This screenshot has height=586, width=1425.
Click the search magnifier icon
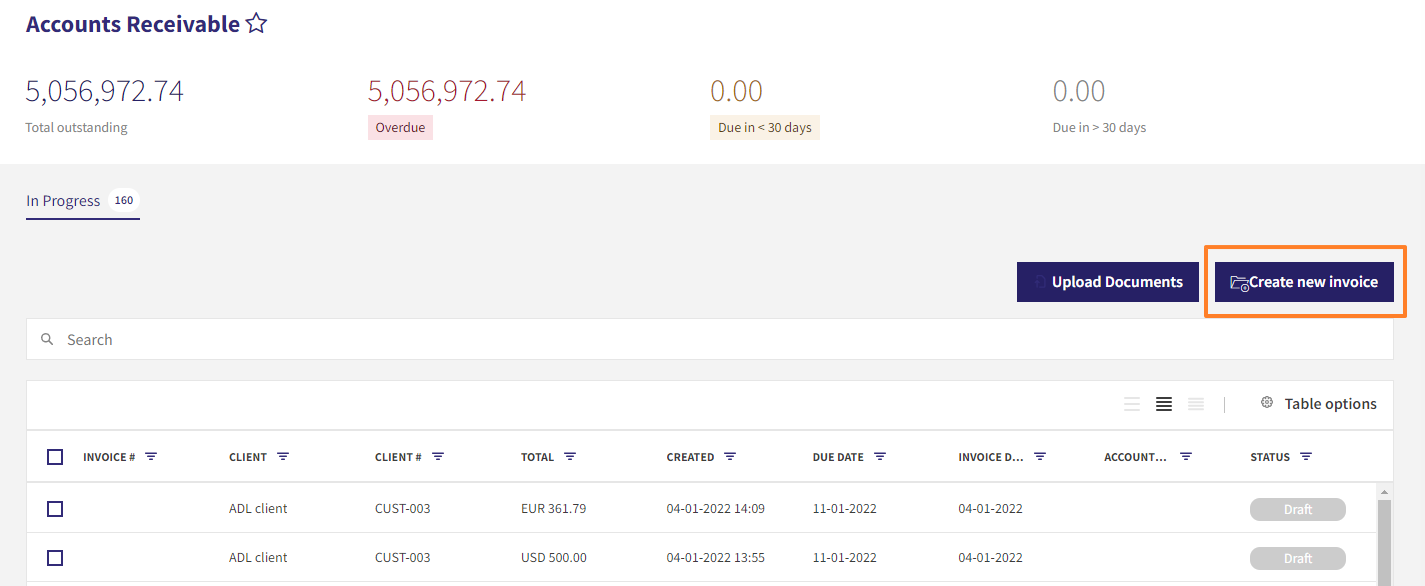click(x=47, y=340)
